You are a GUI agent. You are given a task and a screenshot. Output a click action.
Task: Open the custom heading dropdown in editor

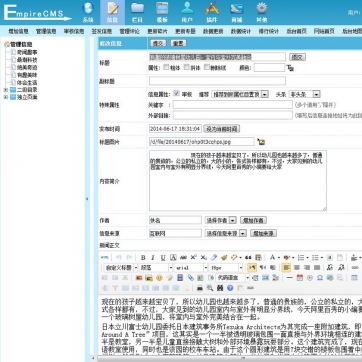(x=121, y=268)
